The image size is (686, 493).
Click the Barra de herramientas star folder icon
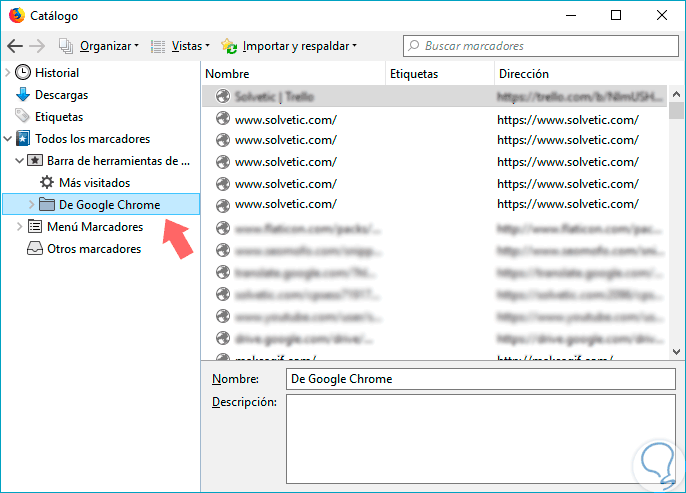35,161
